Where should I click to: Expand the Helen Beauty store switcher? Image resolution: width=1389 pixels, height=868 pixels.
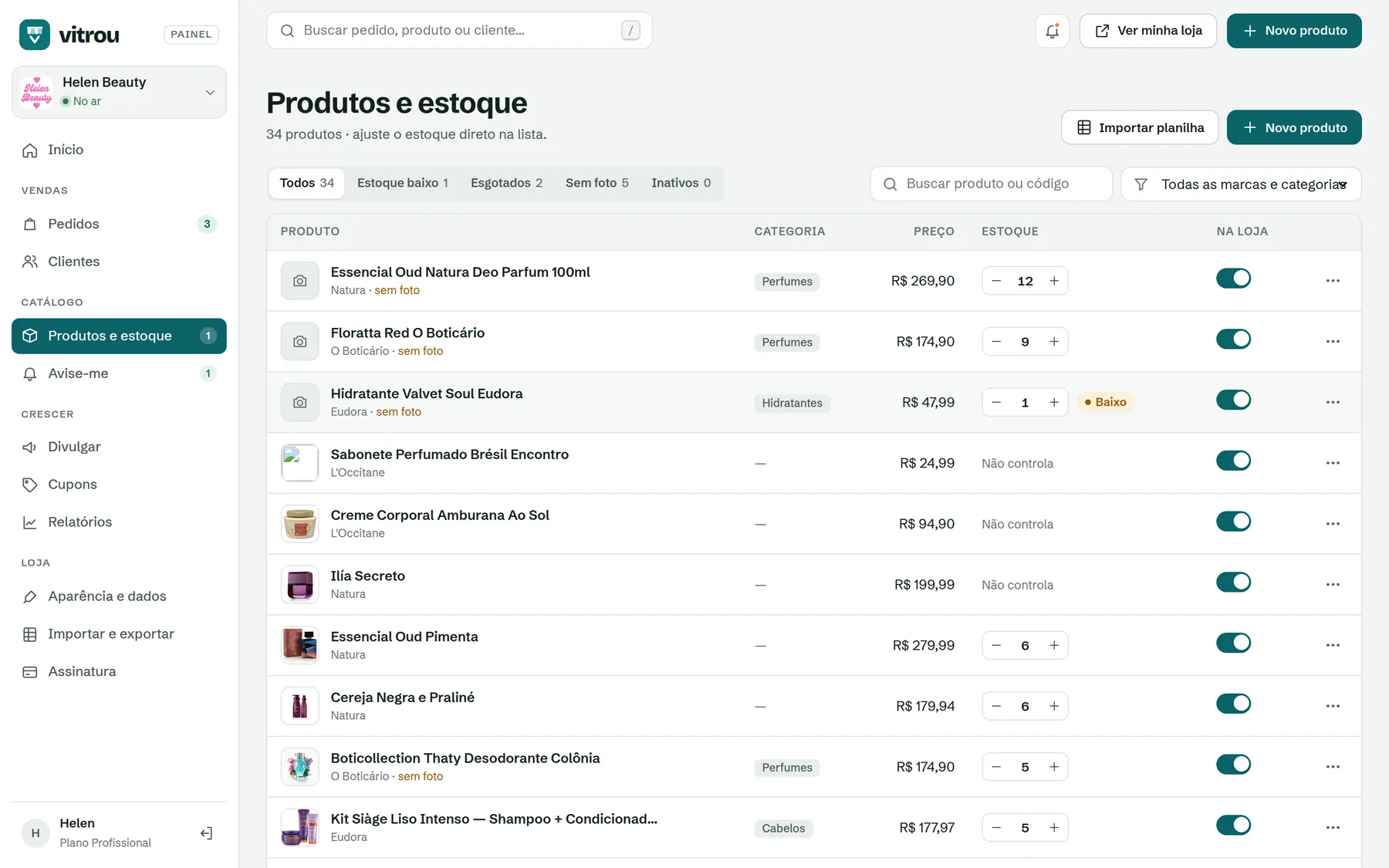[119, 92]
